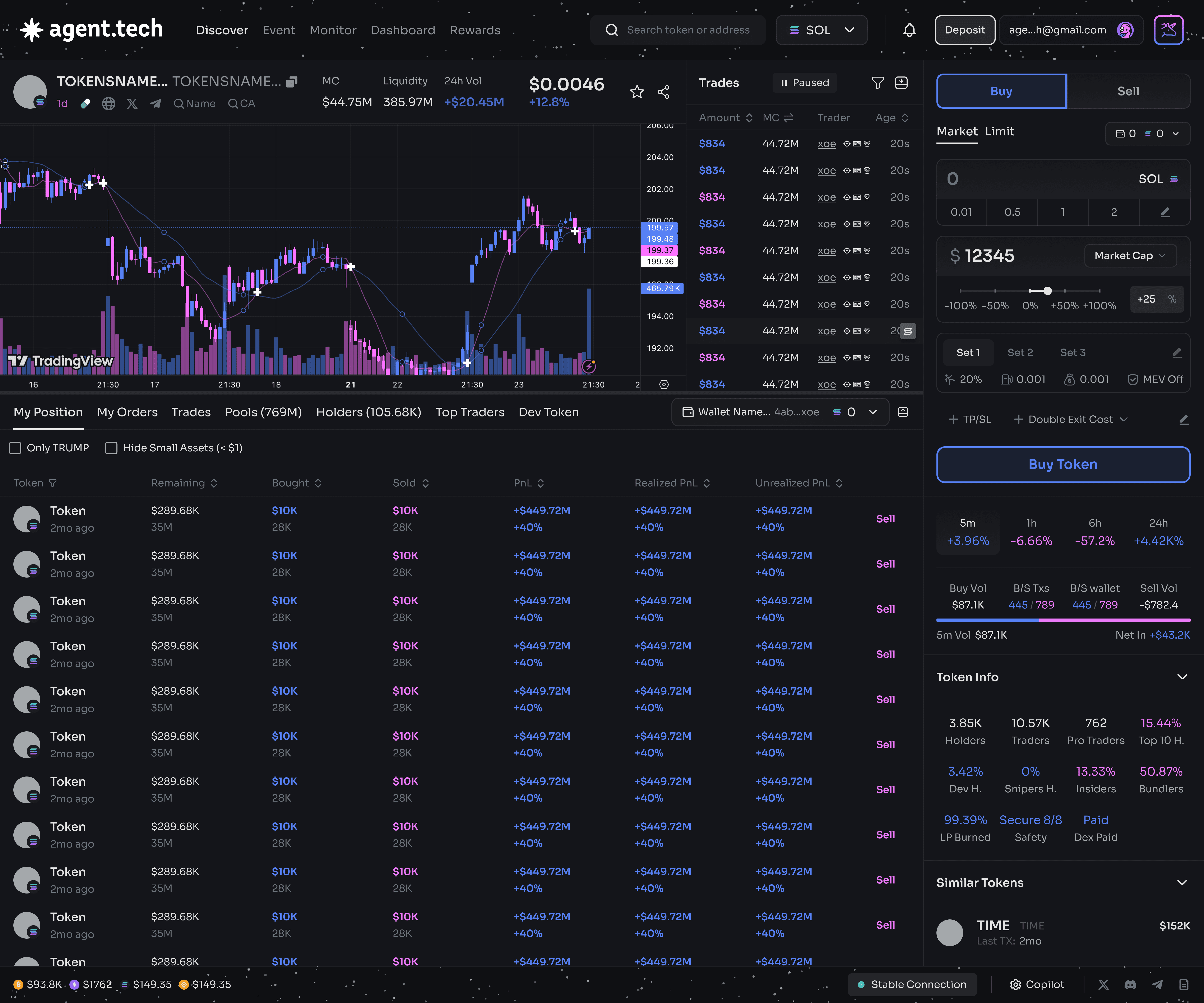
Task: Select the Sell tab
Action: pos(1128,91)
